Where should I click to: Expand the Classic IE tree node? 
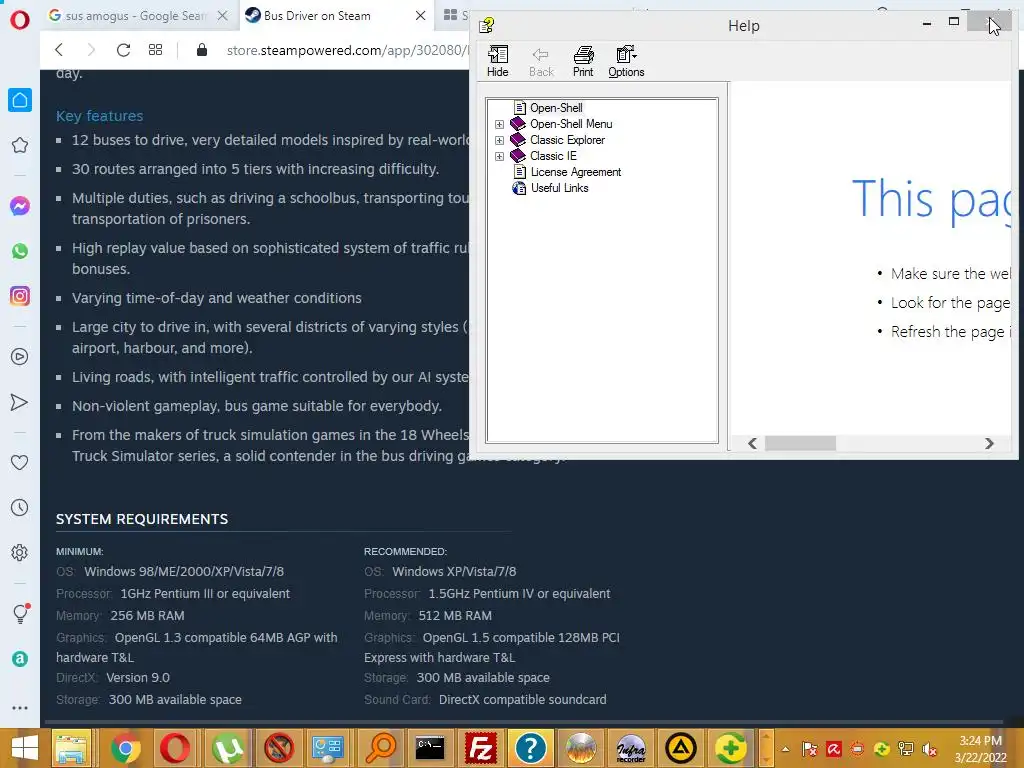[500, 156]
